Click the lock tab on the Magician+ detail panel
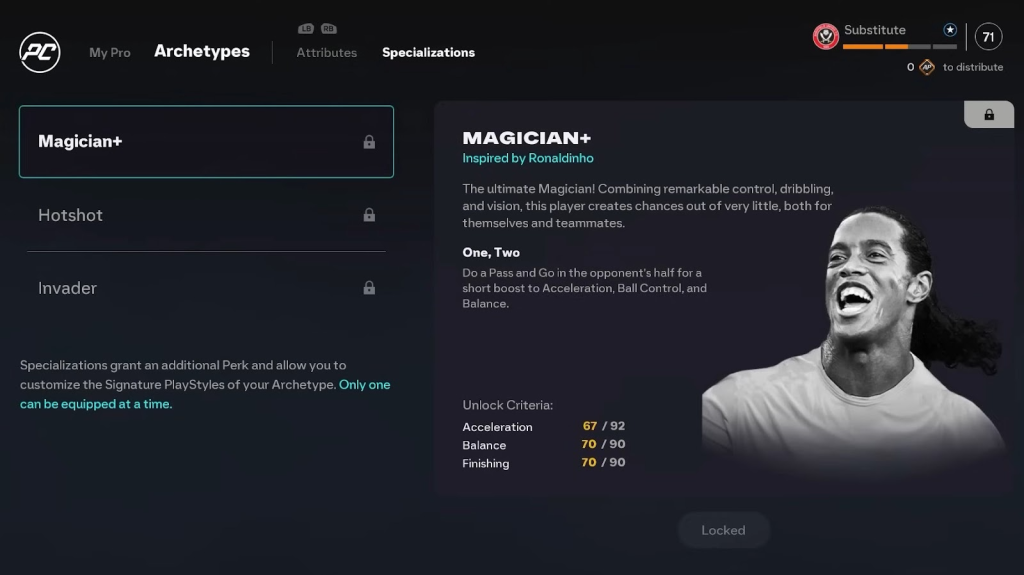Viewport: 1024px width, 575px height. [x=989, y=114]
